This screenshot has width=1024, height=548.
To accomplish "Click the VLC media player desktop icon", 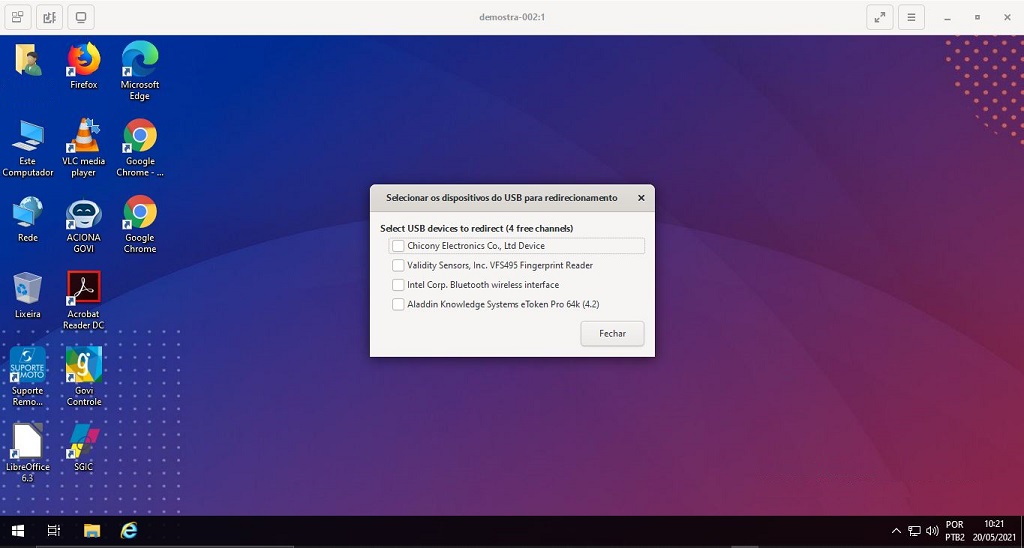I will [x=84, y=137].
